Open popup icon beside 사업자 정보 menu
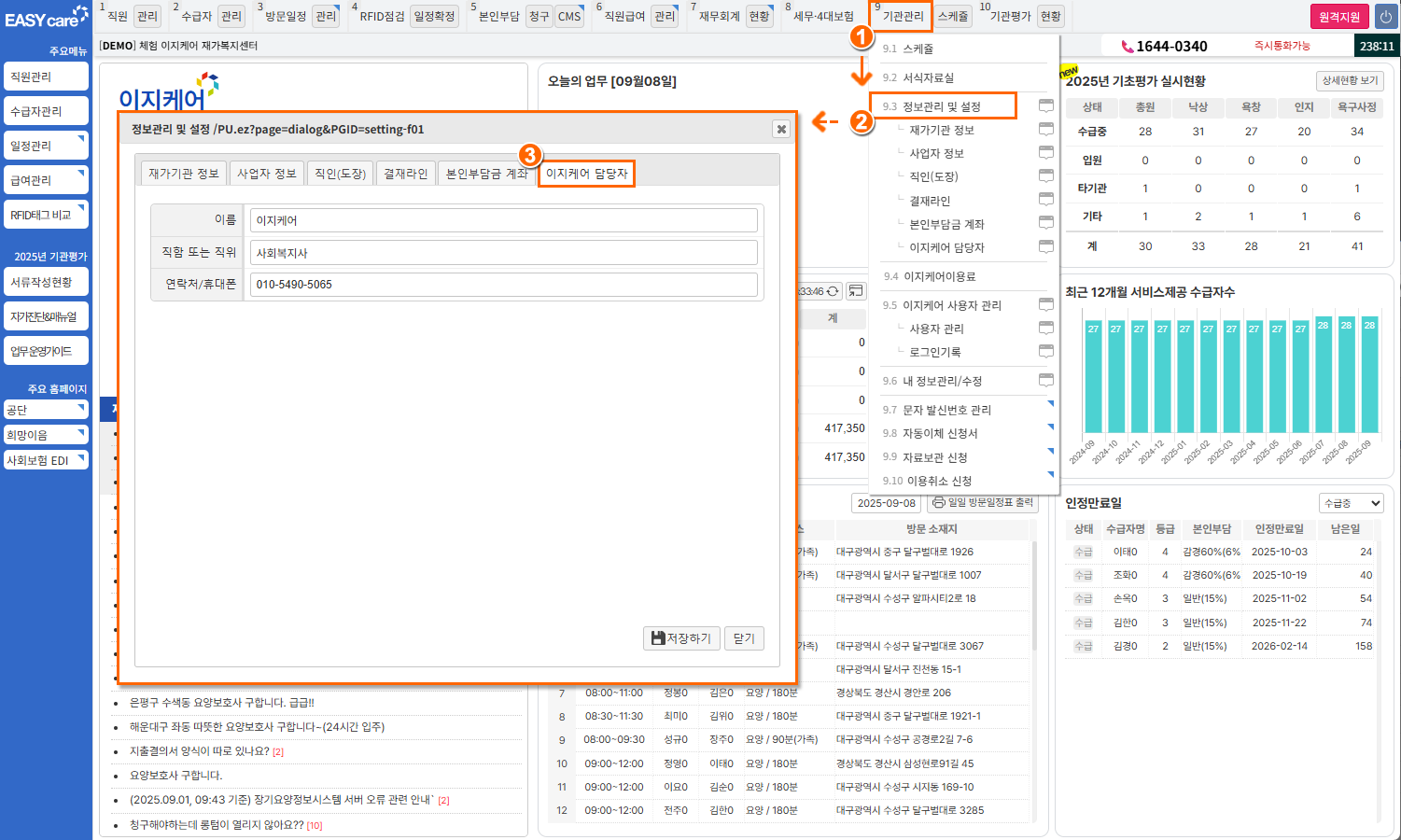 pos(1046,152)
